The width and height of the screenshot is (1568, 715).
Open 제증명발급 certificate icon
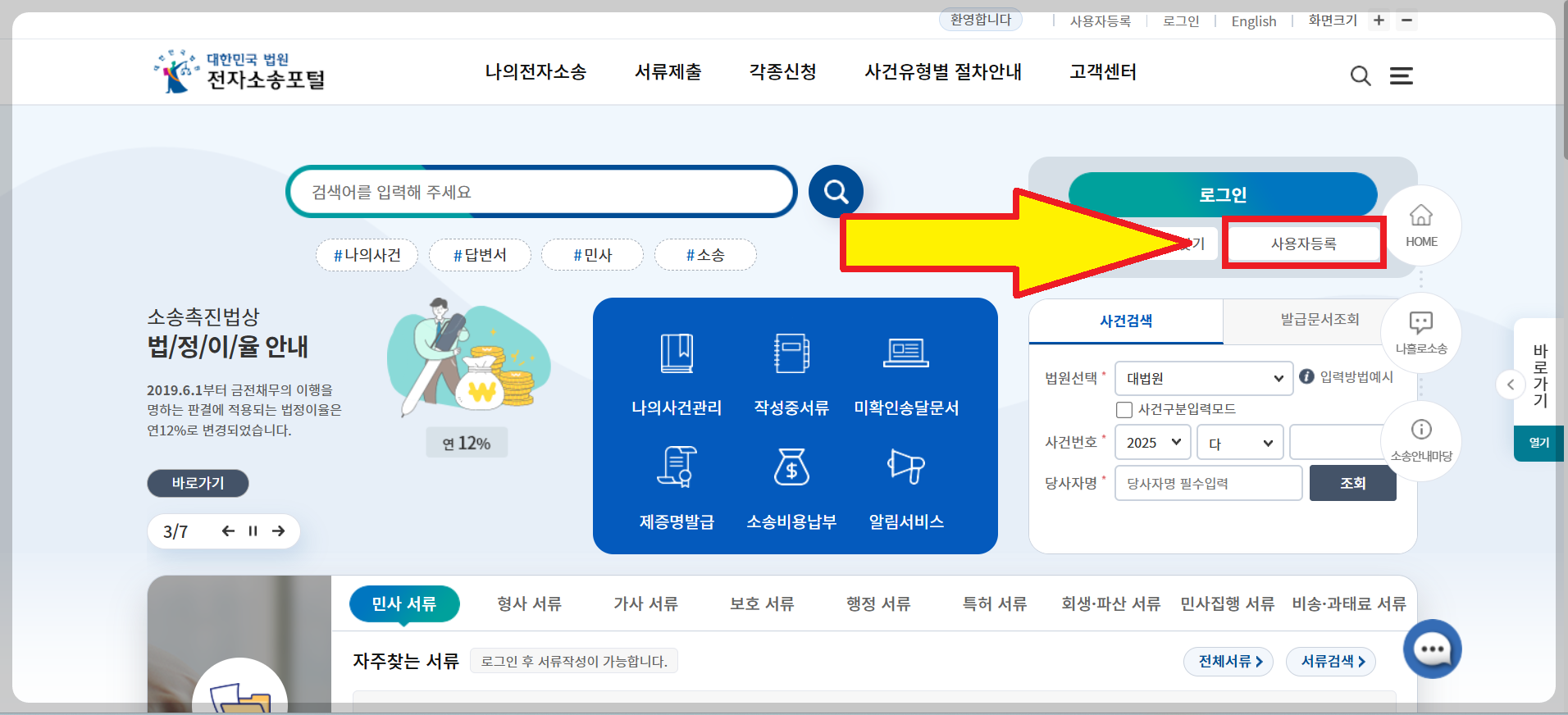pos(677,467)
